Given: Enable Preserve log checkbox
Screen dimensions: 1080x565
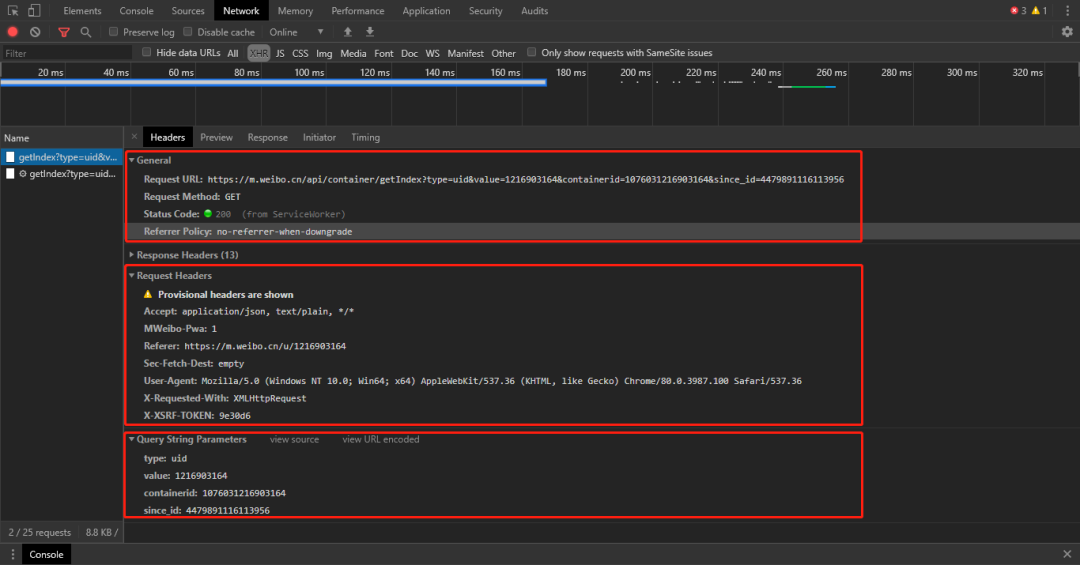Looking at the screenshot, I should [114, 32].
